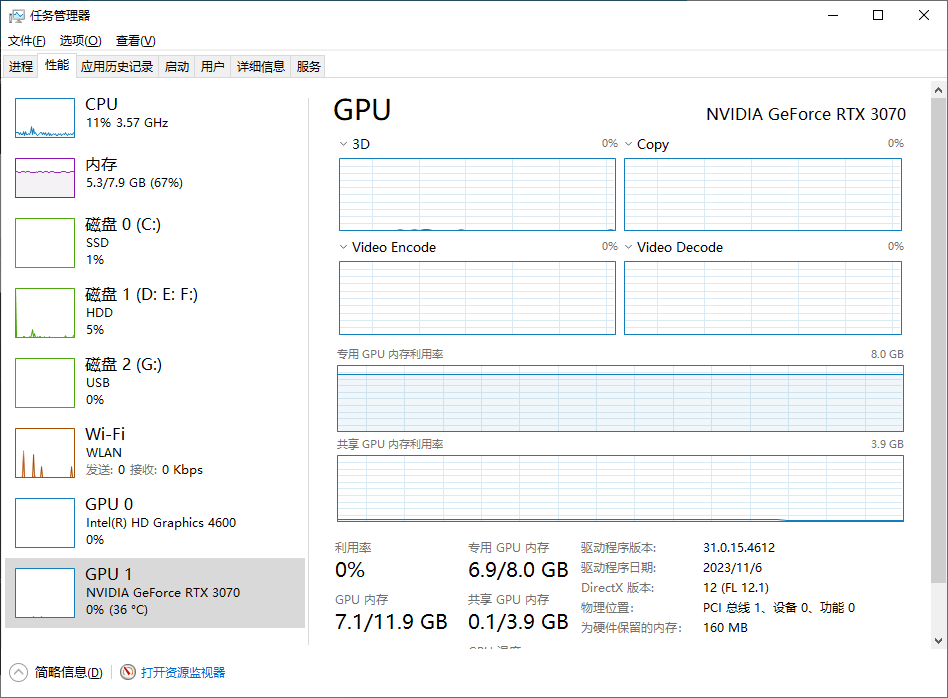Click the 发送: 0 接收: 0 Kbps text
948x698 pixels.
144,470
